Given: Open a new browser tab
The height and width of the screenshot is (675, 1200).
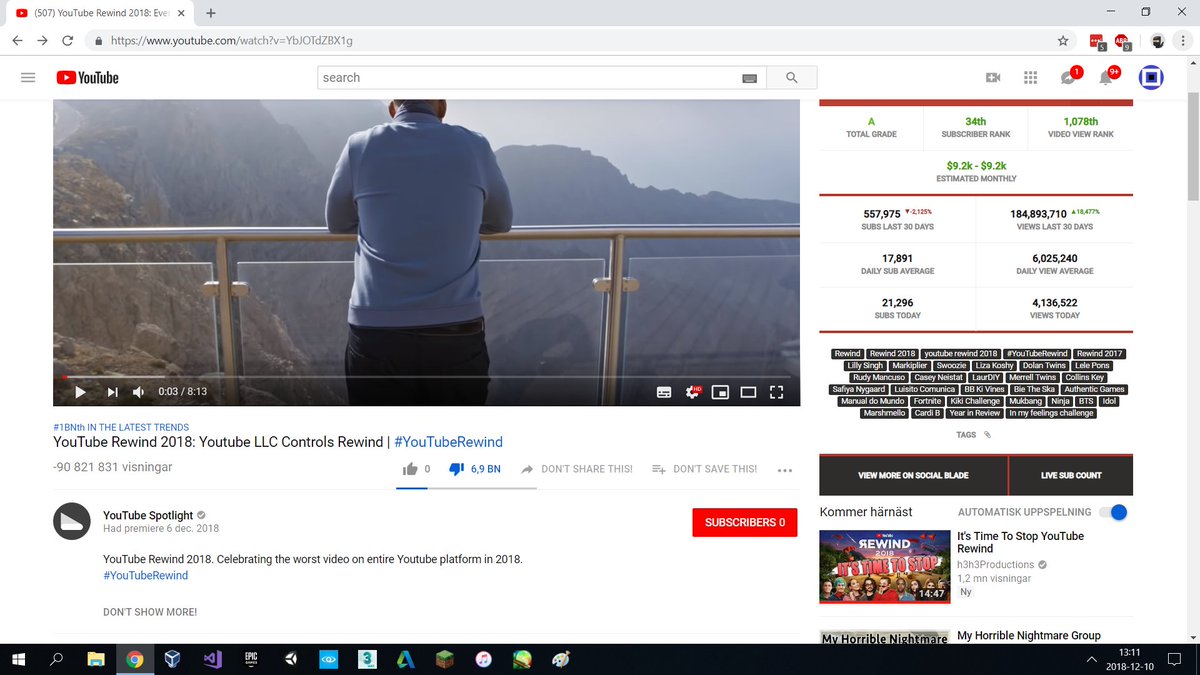Looking at the screenshot, I should [x=211, y=13].
